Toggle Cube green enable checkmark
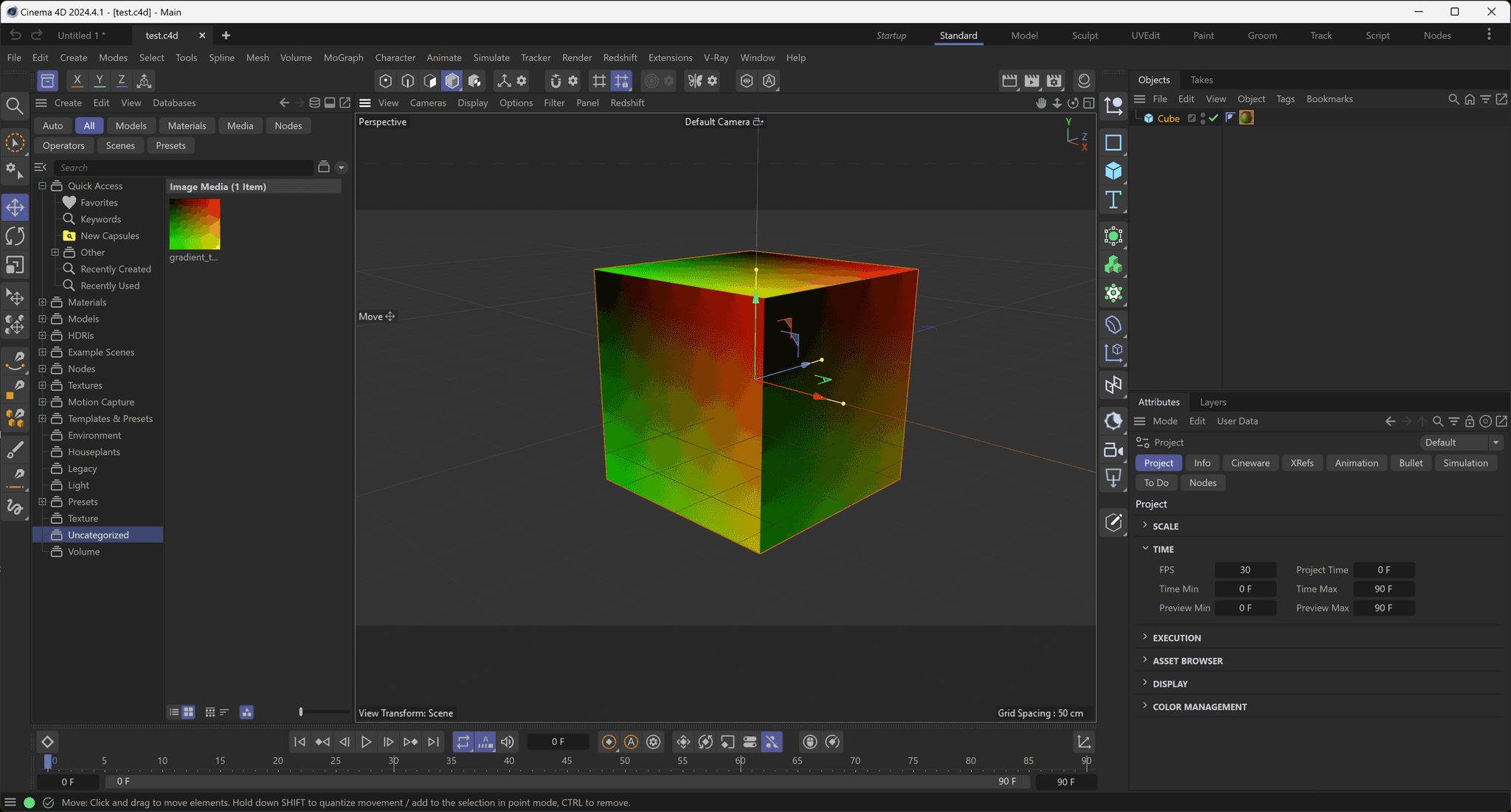Screen dimensions: 1511x812 click(1214, 118)
